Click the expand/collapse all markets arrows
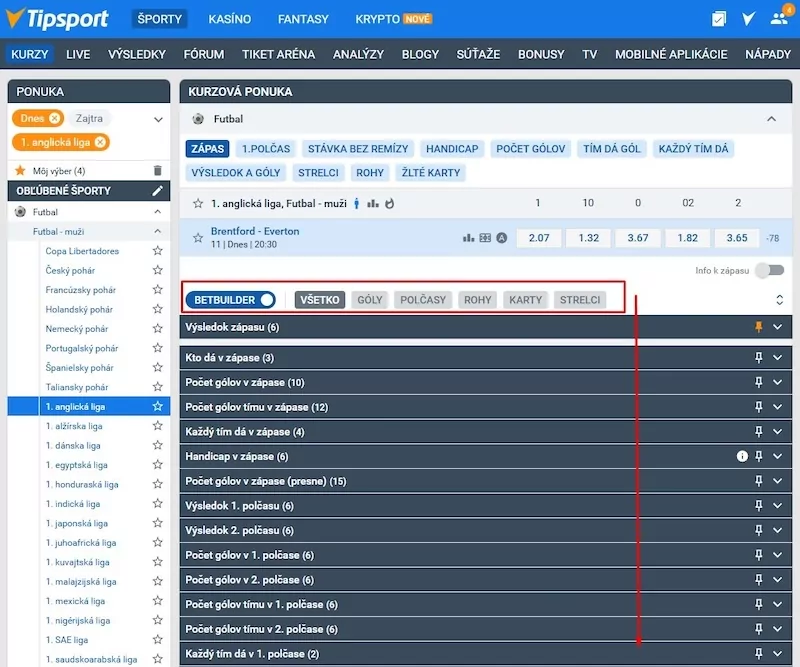 click(x=780, y=300)
